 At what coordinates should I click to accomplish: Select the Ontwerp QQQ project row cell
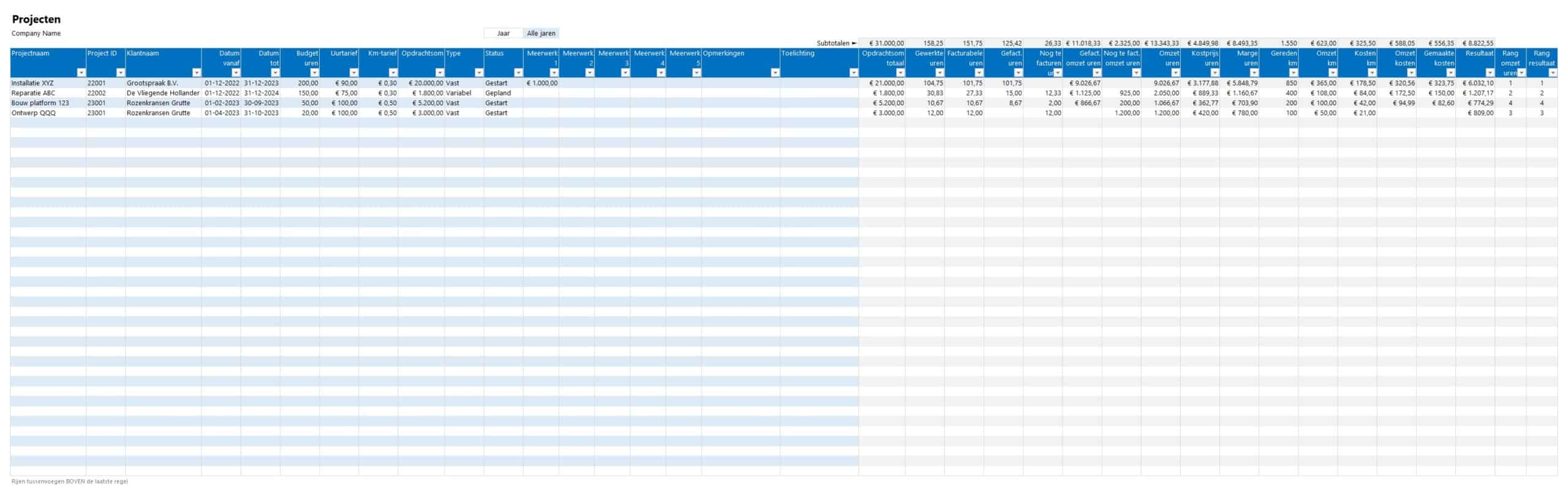pyautogui.click(x=48, y=113)
